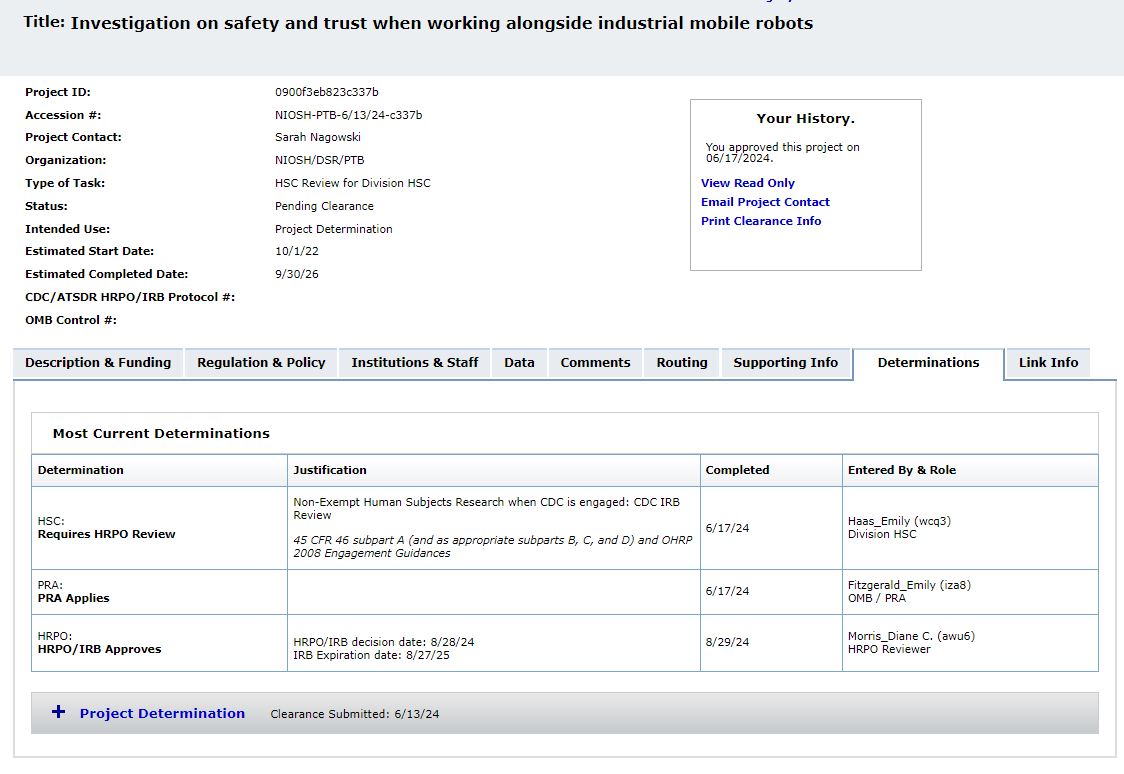Click the plus icon beside Project Determination
The height and width of the screenshot is (774, 1124).
(59, 712)
